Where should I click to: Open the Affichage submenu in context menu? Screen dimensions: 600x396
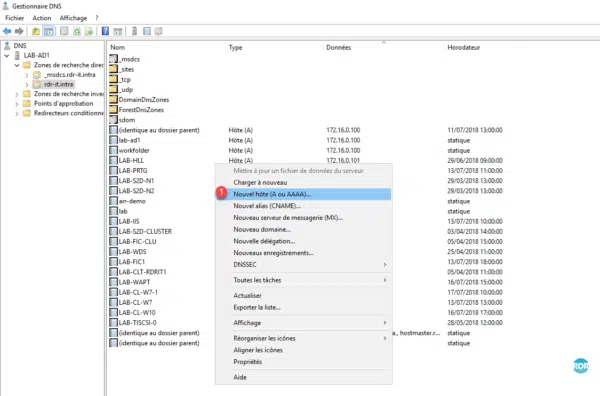(x=304, y=323)
